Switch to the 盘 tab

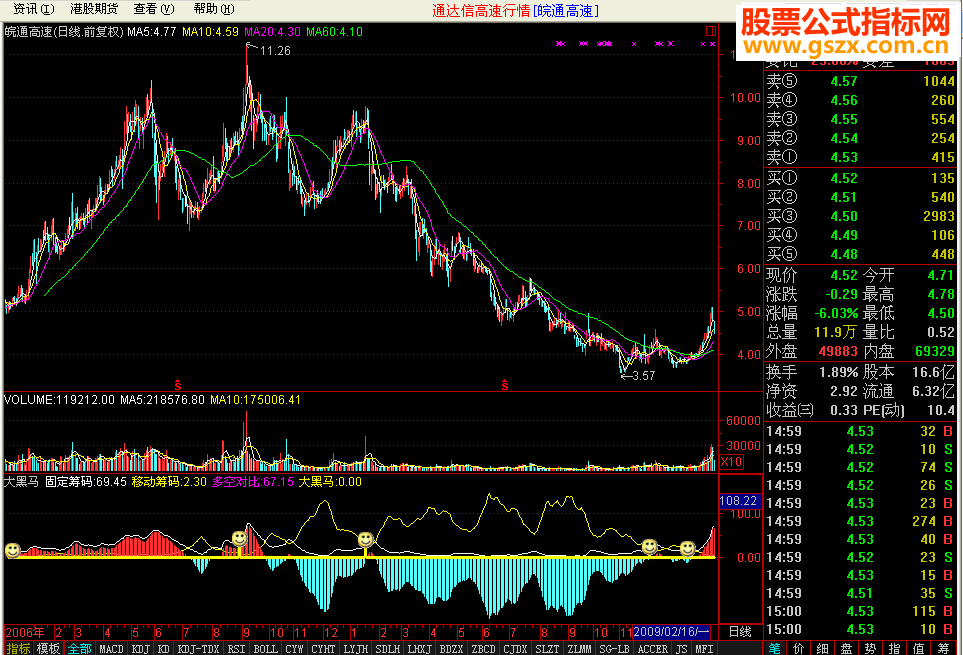pos(846,648)
